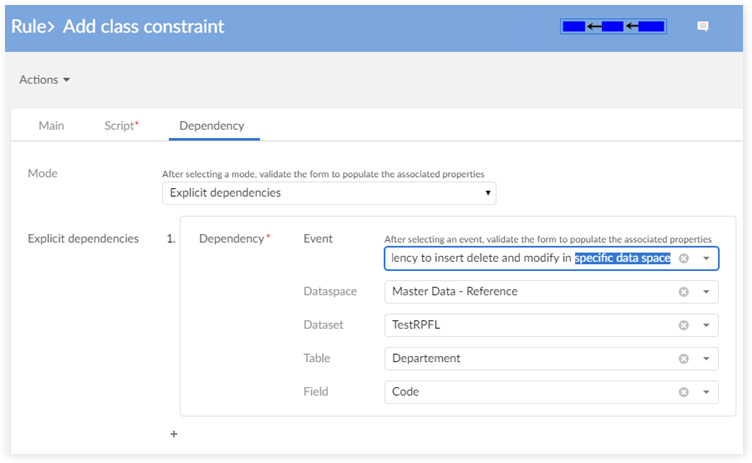752x463 pixels.
Task: Clear the Table Departement selection
Action: 684,358
